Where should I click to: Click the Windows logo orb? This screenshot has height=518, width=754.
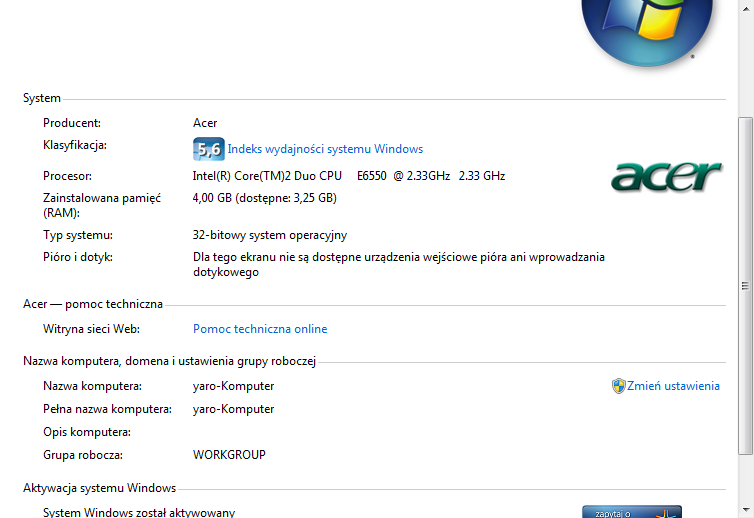pos(647,27)
